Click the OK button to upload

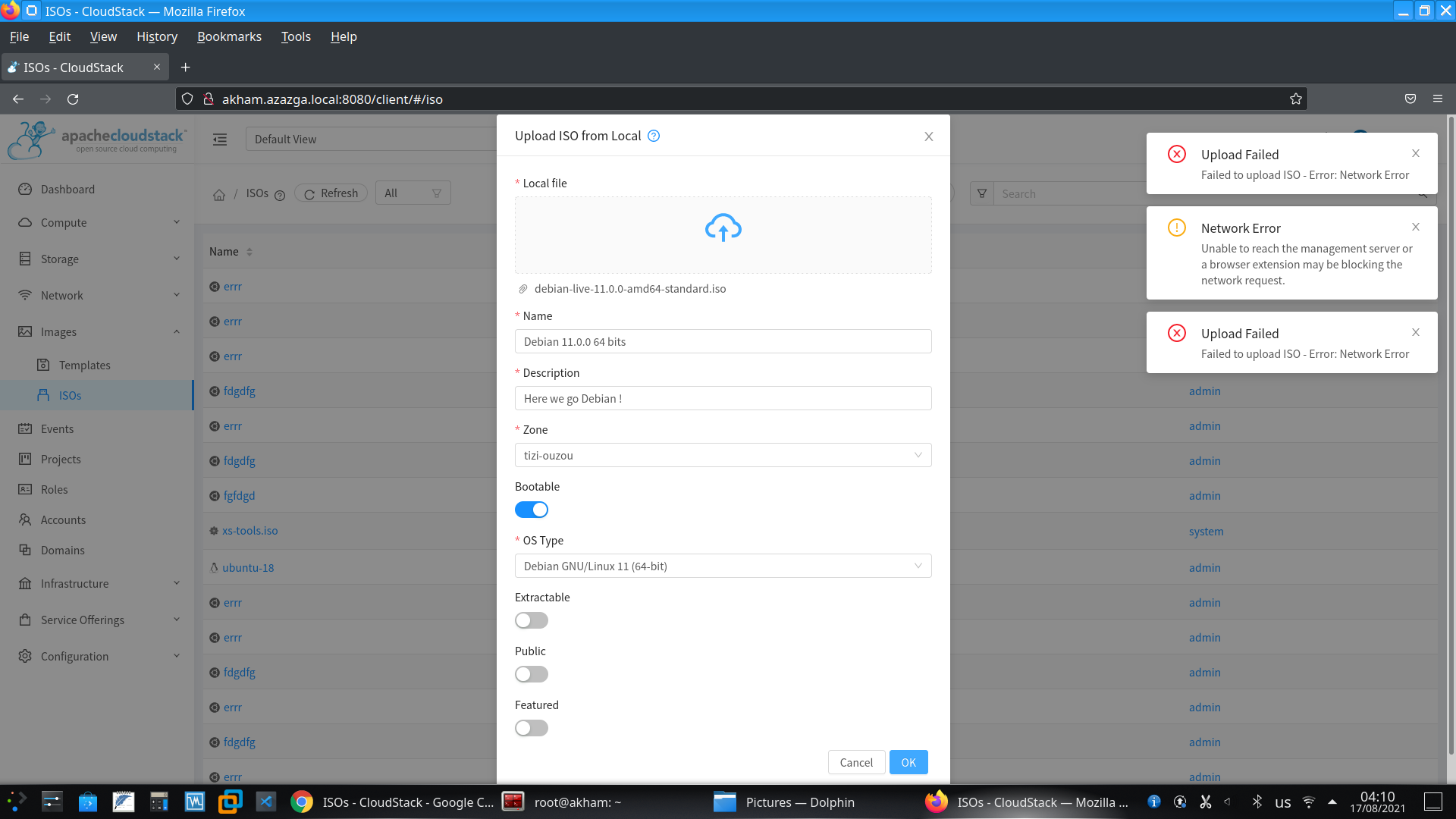908,762
